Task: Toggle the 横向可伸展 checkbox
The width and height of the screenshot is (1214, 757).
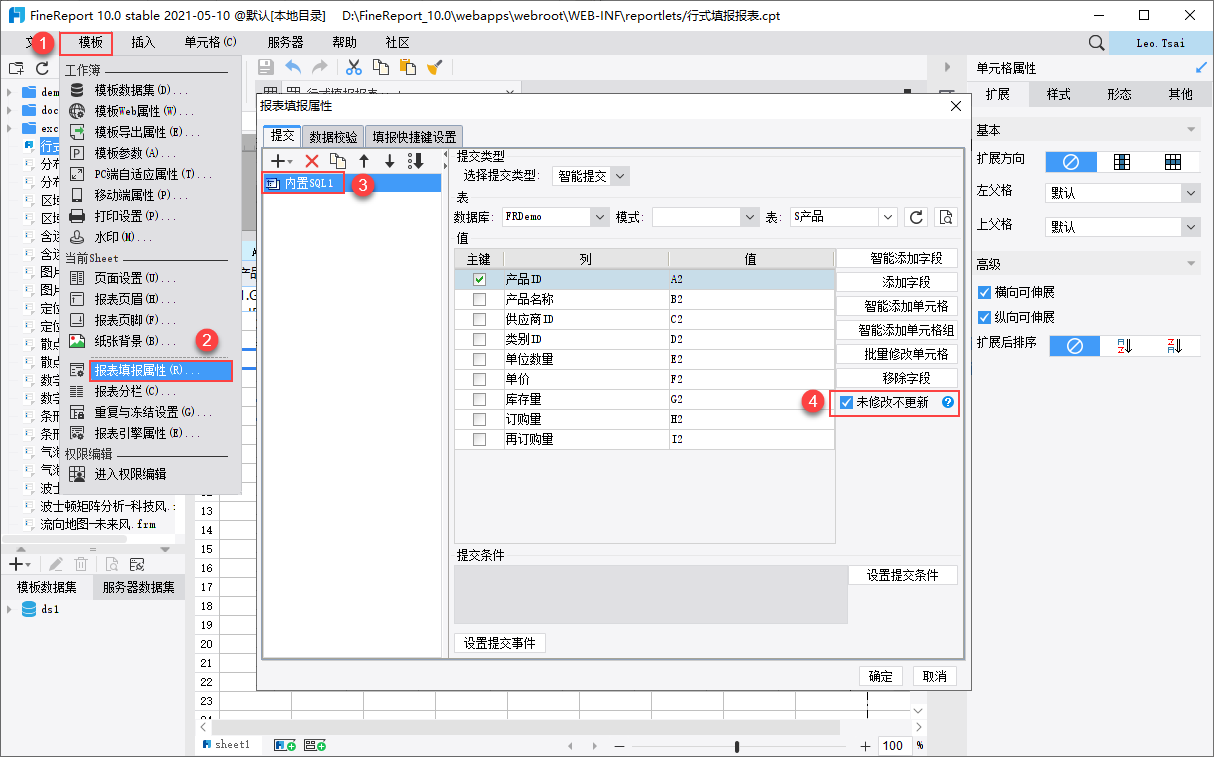Action: coord(984,293)
